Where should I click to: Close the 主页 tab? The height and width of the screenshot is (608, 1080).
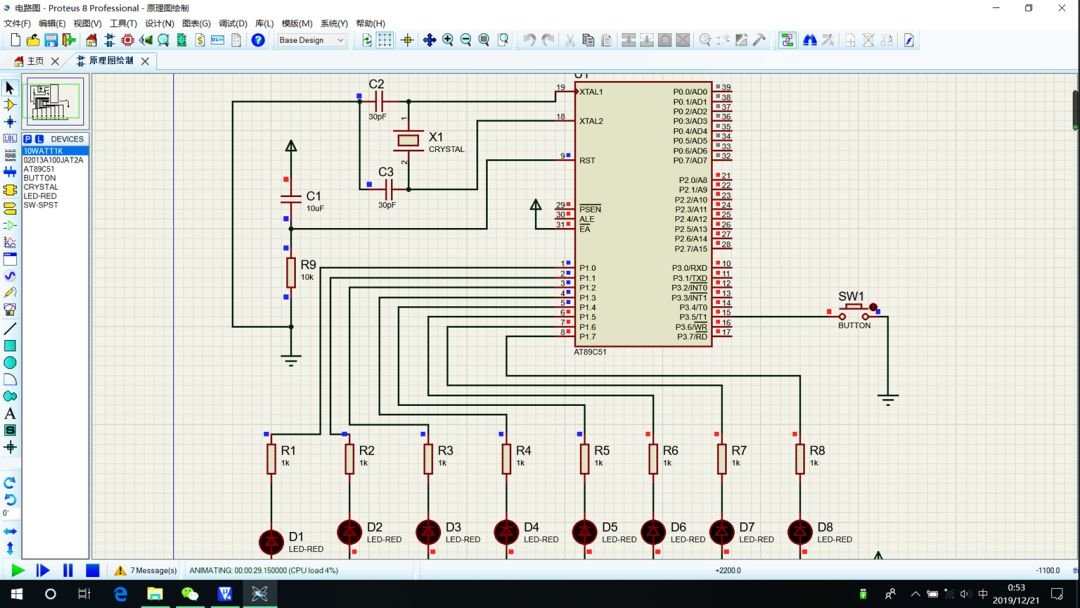coord(55,61)
